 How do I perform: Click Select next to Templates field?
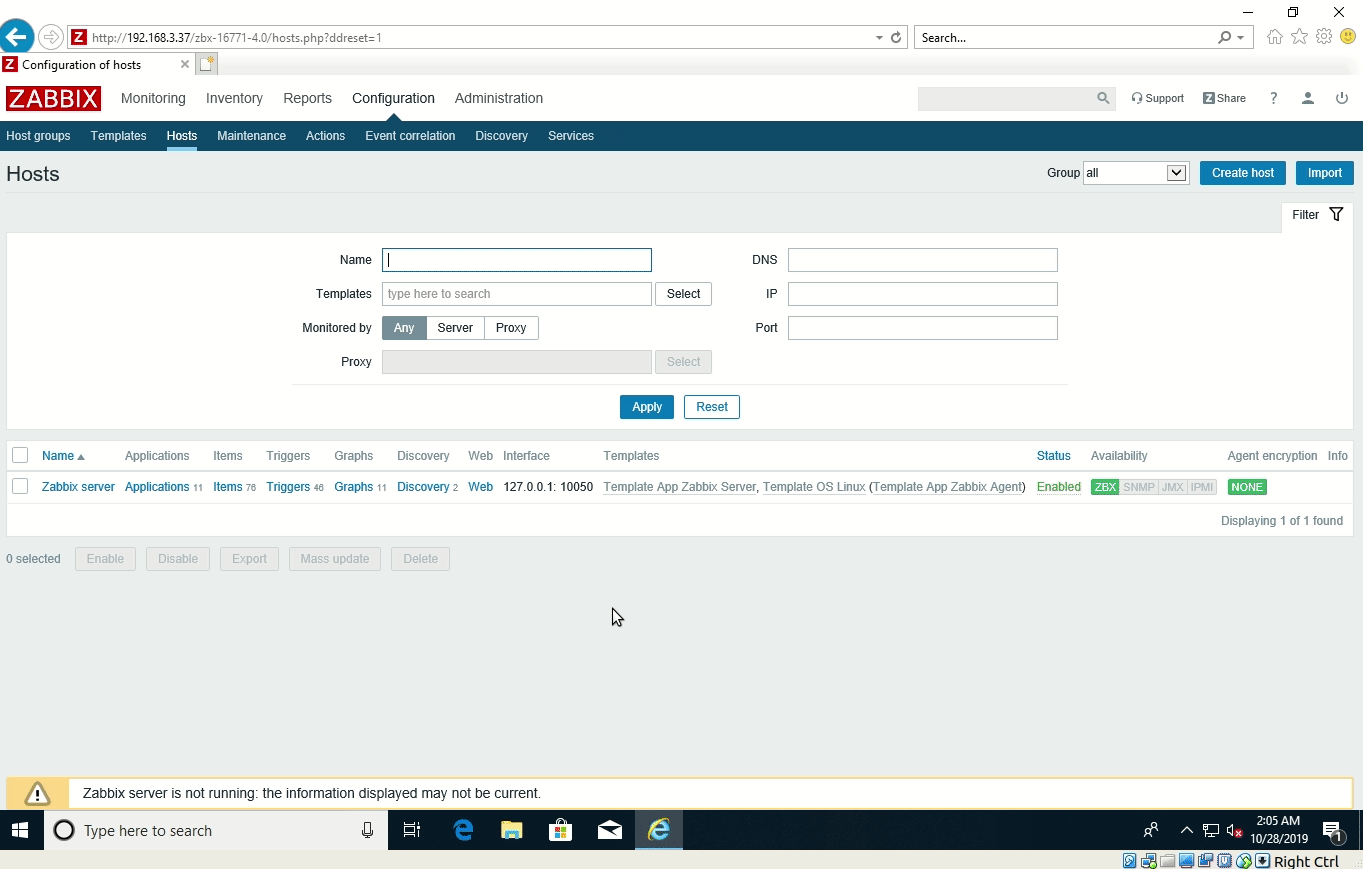[683, 294]
